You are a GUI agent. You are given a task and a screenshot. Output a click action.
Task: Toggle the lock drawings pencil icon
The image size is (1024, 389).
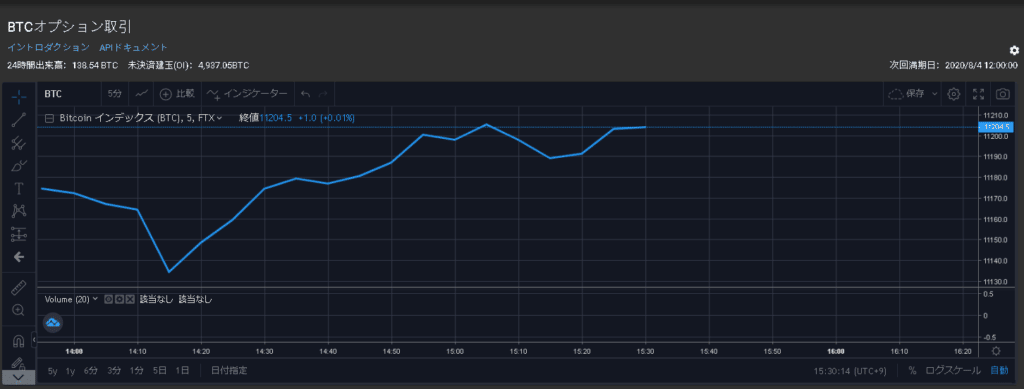(x=19, y=363)
